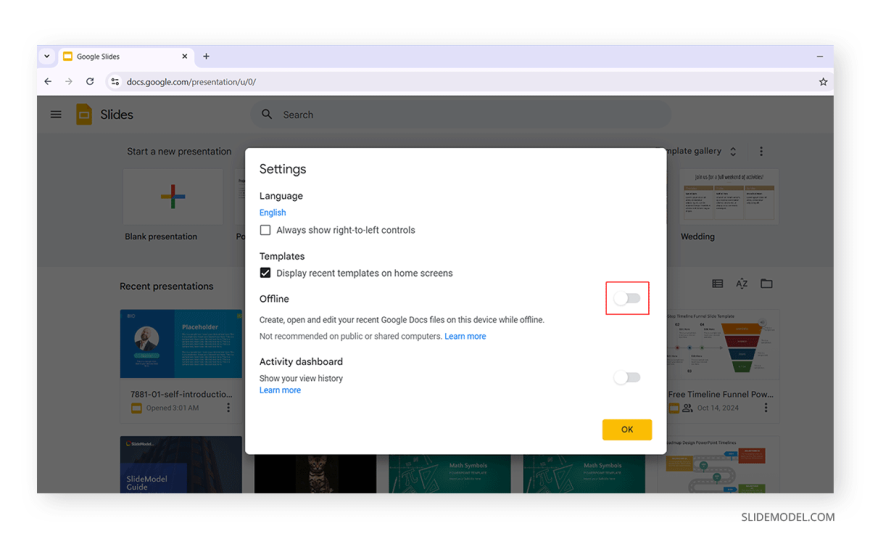
Task: Enable the Activity dashboard view history toggle
Action: click(627, 377)
